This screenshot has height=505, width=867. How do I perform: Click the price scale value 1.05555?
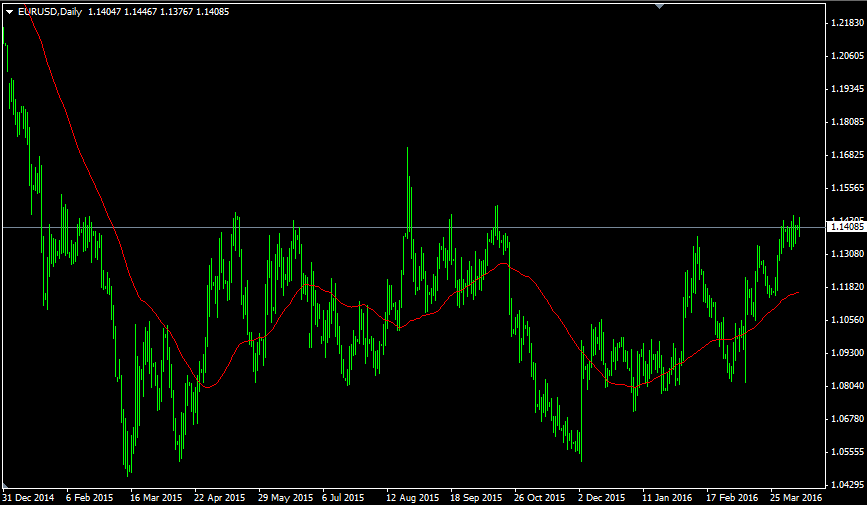click(x=847, y=452)
